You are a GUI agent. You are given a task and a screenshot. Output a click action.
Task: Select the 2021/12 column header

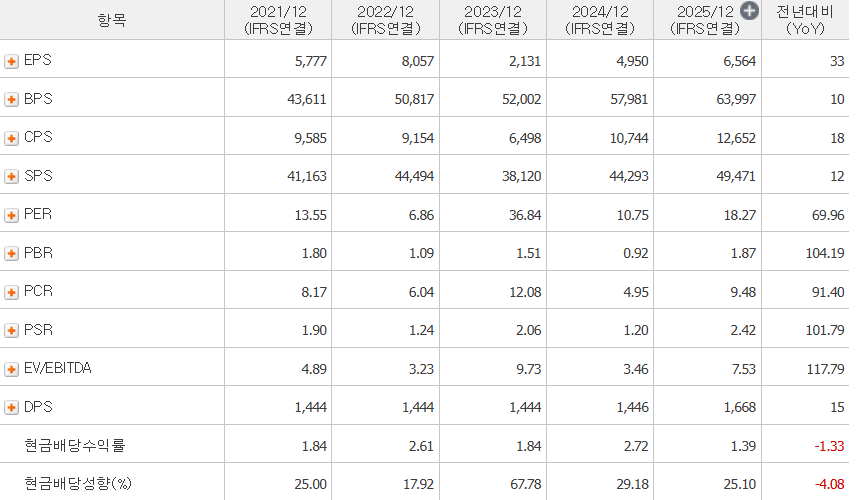pos(277,20)
